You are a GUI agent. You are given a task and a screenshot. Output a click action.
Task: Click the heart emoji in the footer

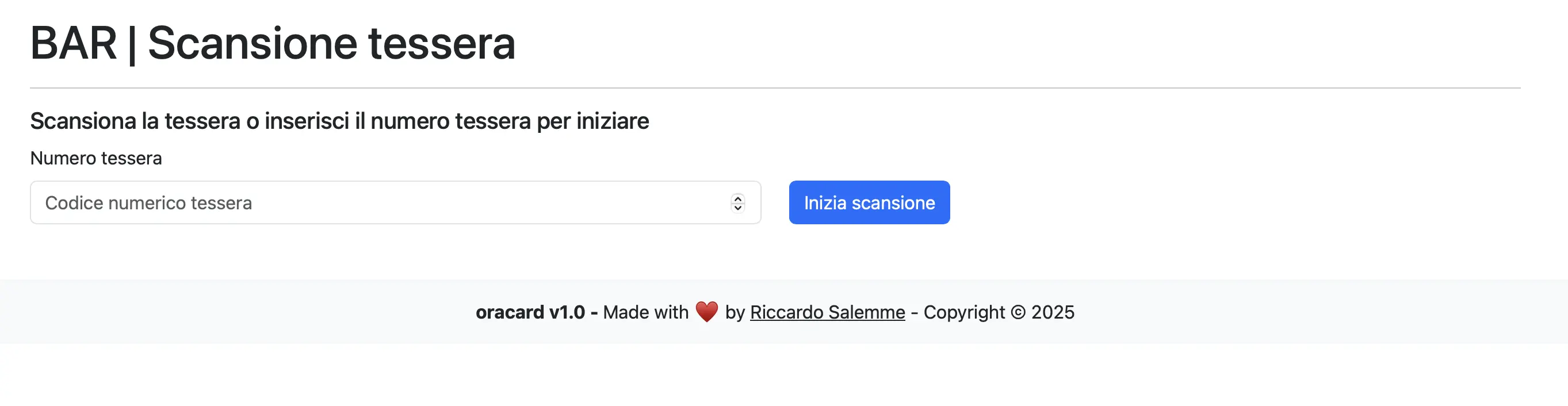point(706,312)
